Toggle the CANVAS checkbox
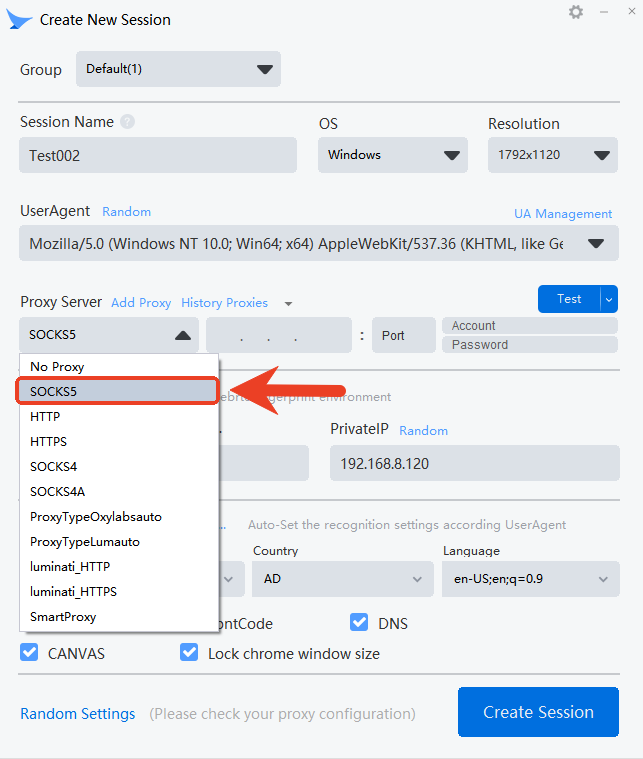 click(x=30, y=653)
